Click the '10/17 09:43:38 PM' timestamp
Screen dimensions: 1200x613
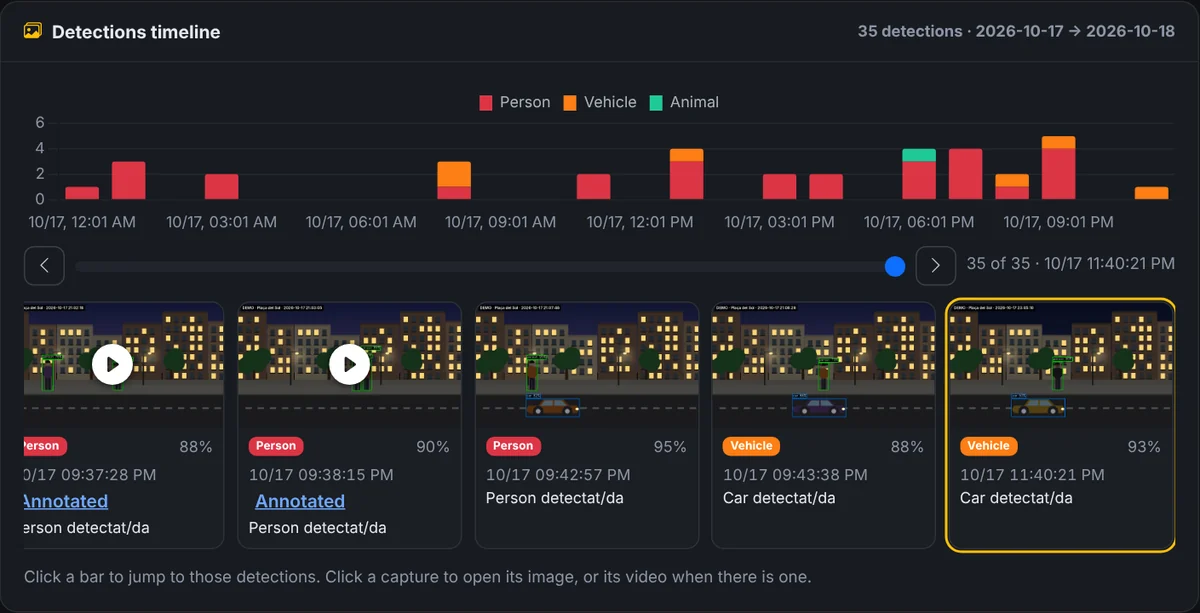[795, 474]
